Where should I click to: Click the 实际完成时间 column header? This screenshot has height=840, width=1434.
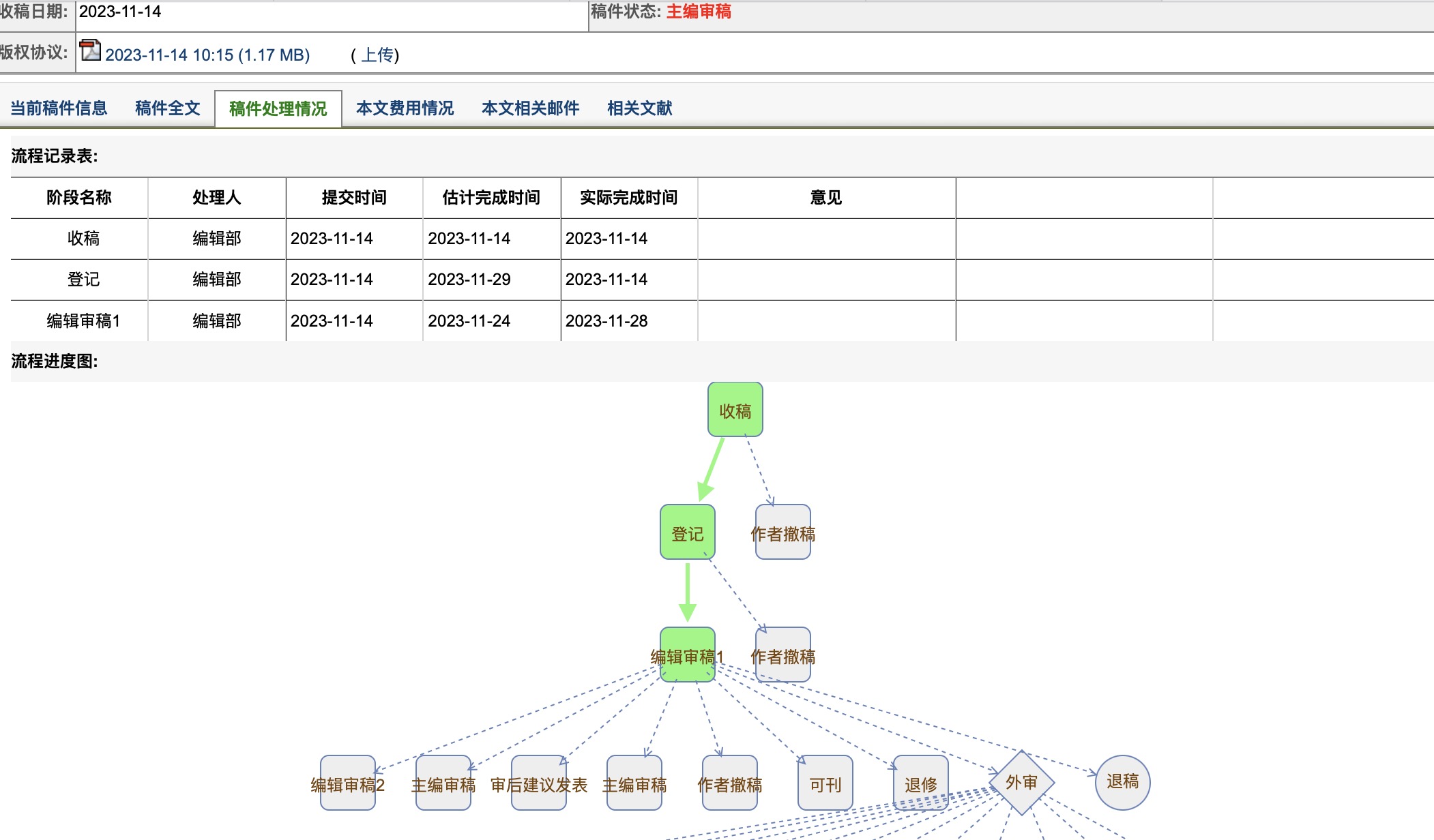pyautogui.click(x=629, y=198)
